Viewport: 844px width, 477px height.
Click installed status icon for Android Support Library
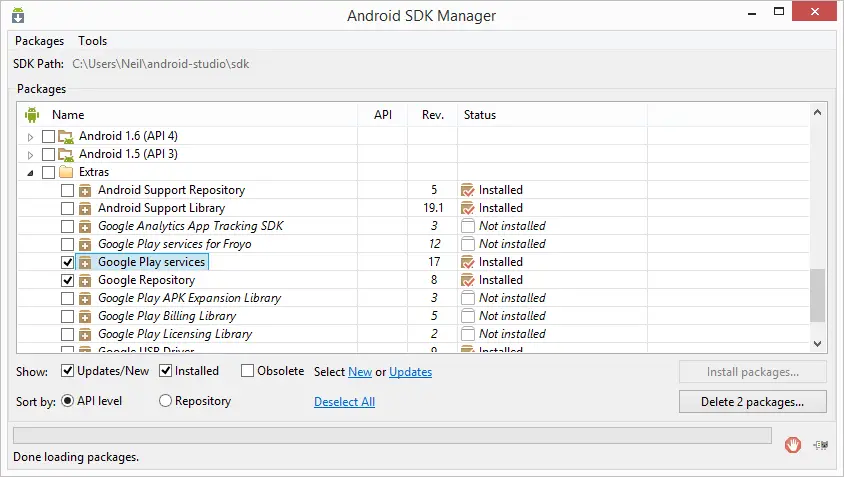pos(468,208)
